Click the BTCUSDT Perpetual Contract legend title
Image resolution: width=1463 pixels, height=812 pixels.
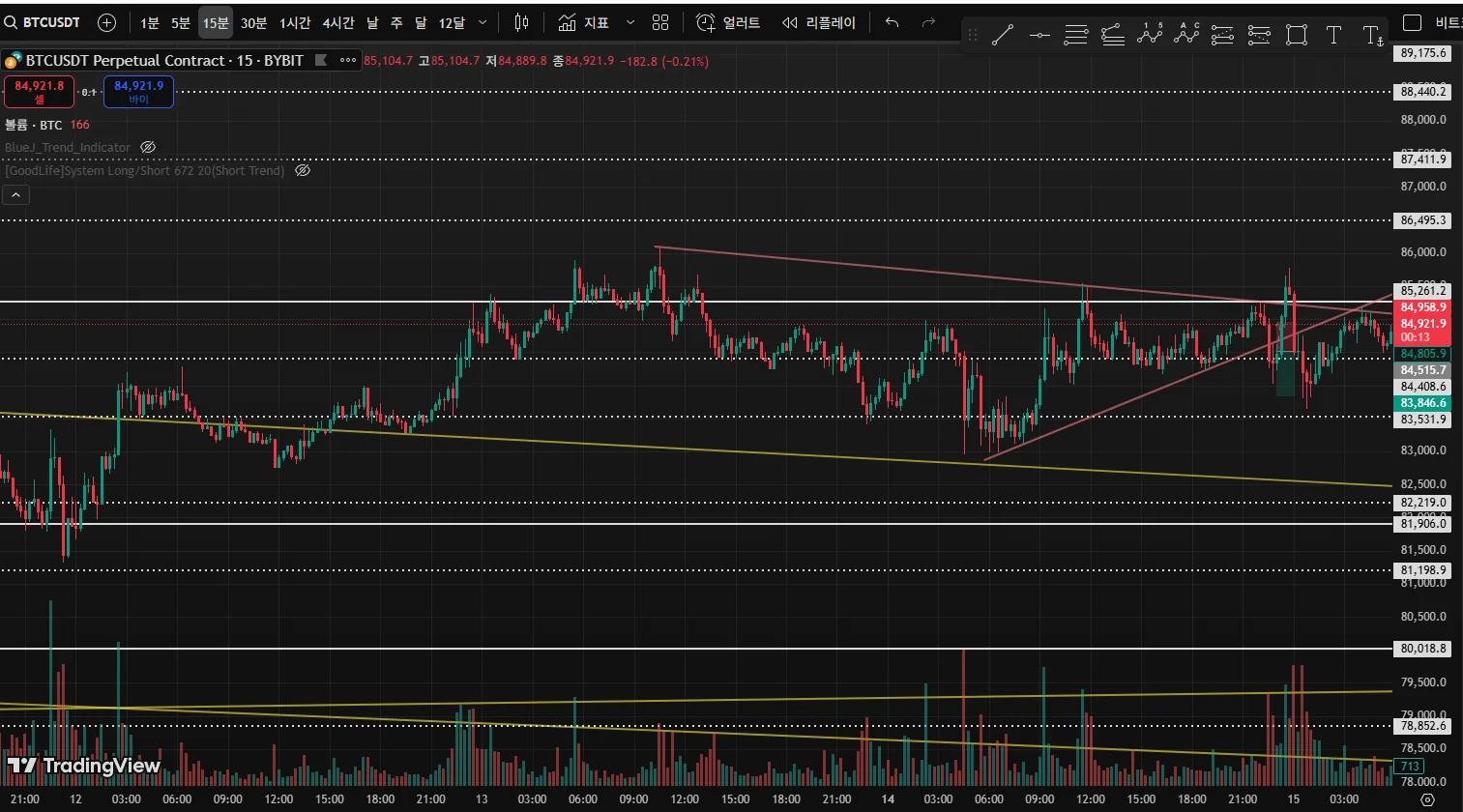(x=164, y=60)
